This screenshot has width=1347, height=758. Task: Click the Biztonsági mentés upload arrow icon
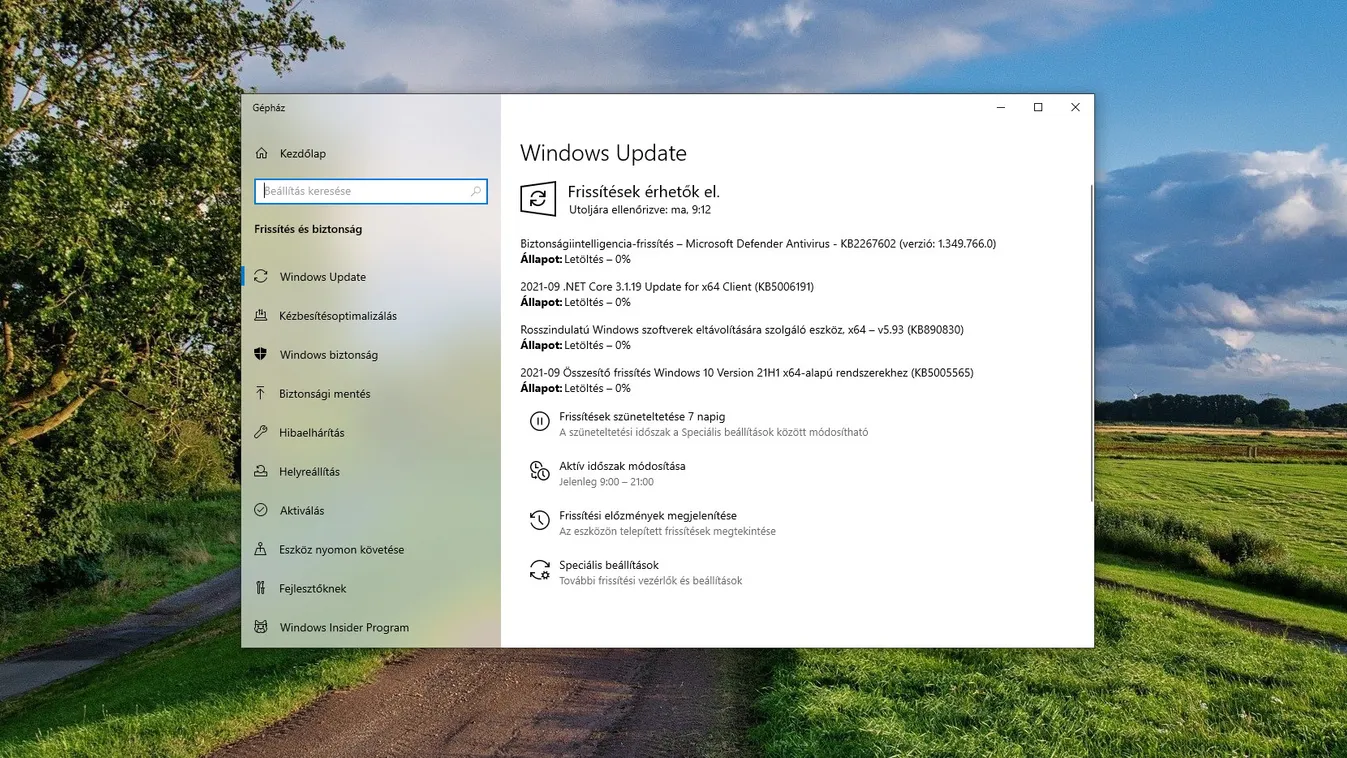click(261, 393)
